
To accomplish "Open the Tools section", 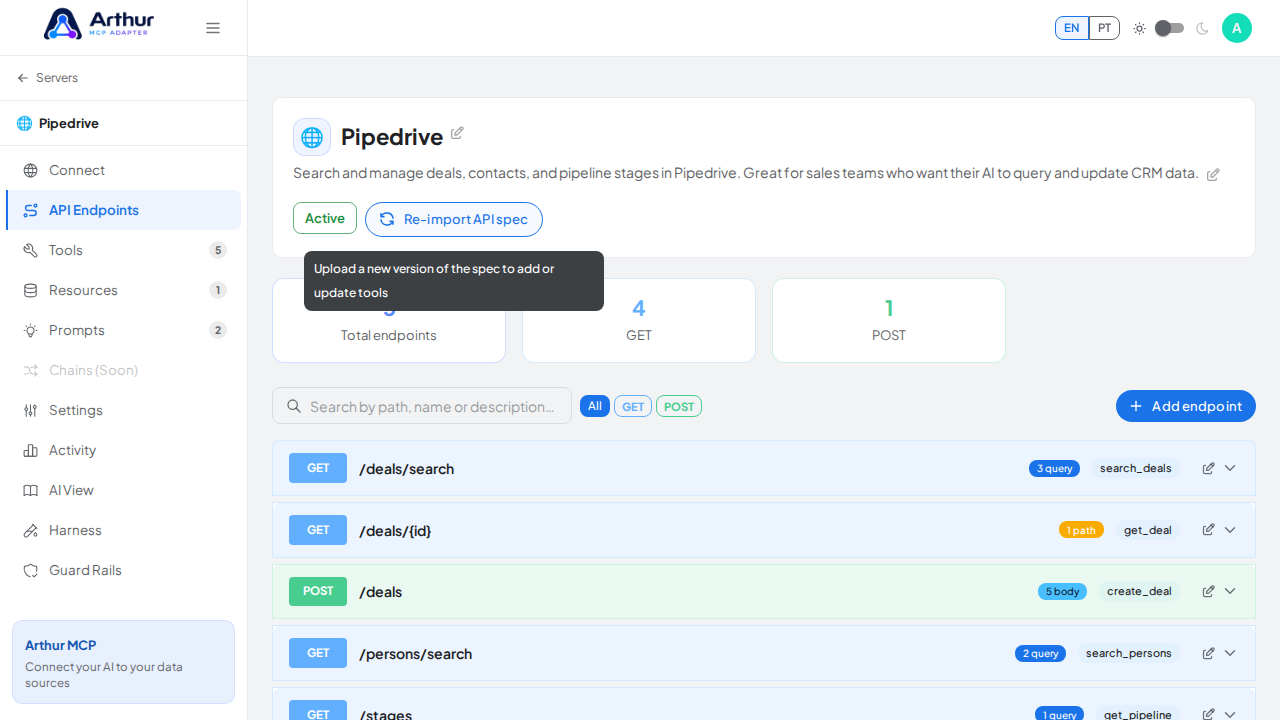I will [x=123, y=250].
